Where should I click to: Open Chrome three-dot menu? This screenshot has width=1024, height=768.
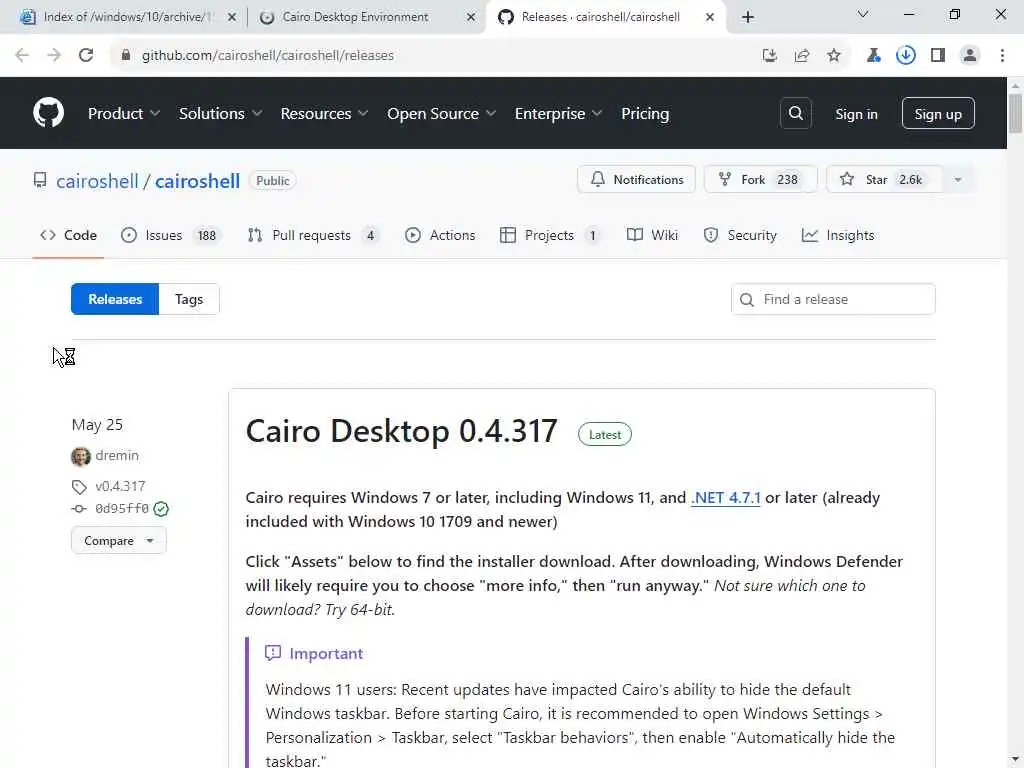(x=1002, y=56)
